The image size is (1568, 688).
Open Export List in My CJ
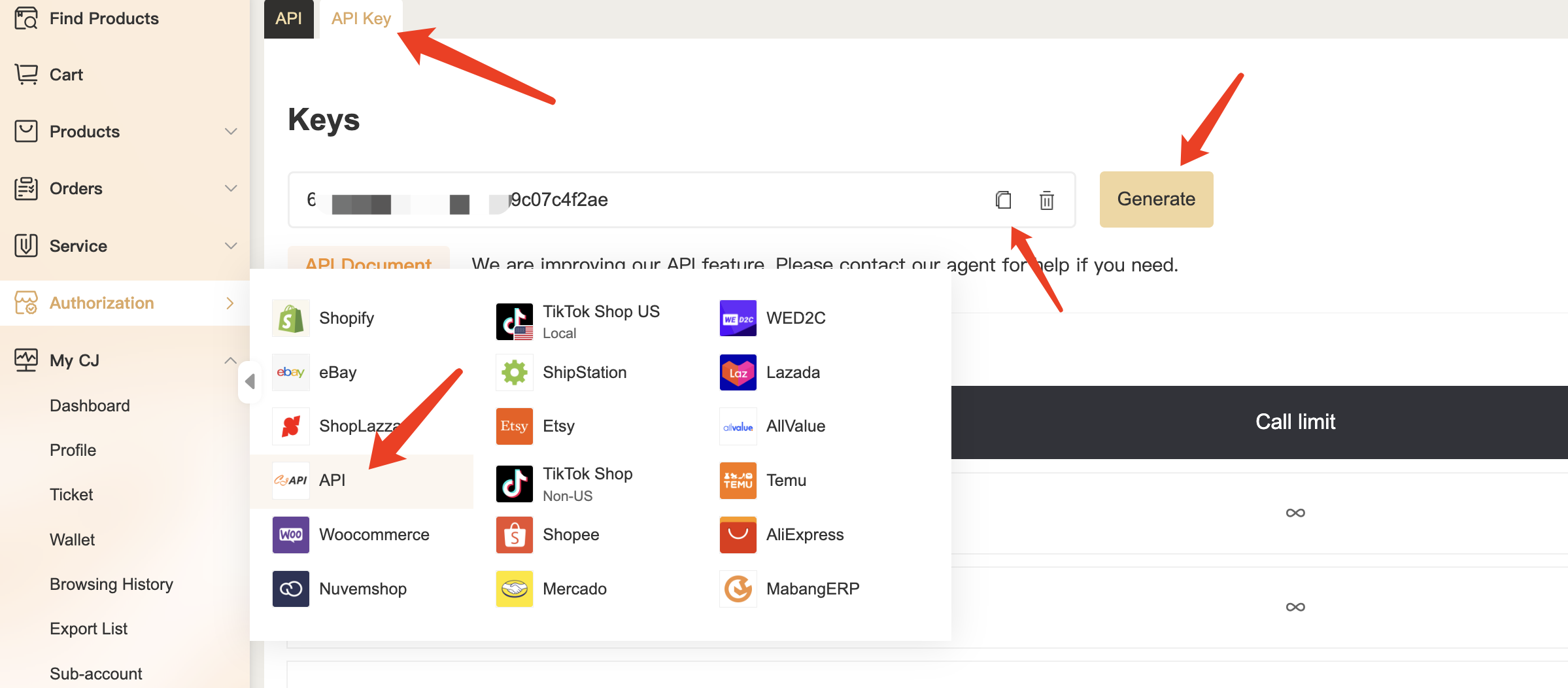coord(88,628)
